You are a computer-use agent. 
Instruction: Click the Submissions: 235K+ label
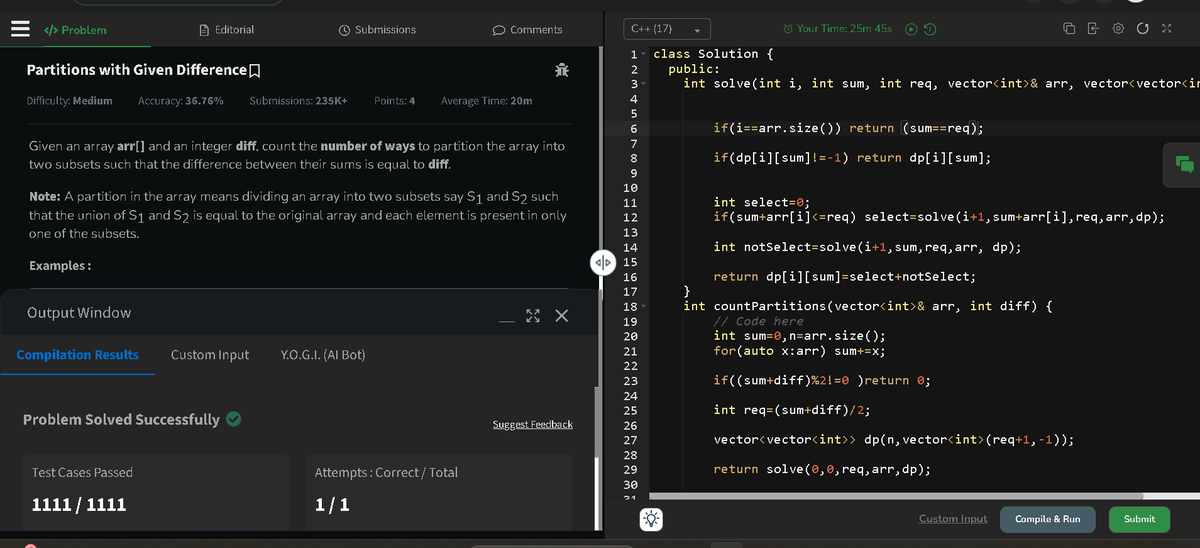pos(298,101)
